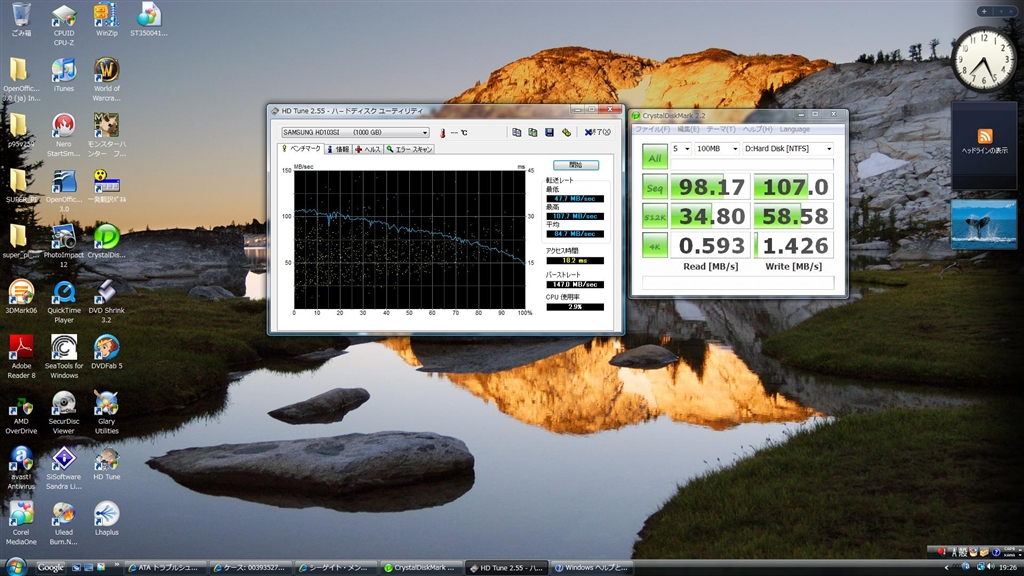1024x576 pixels.
Task: Expand the Quick Launch overflow chevron
Action: coord(116,566)
